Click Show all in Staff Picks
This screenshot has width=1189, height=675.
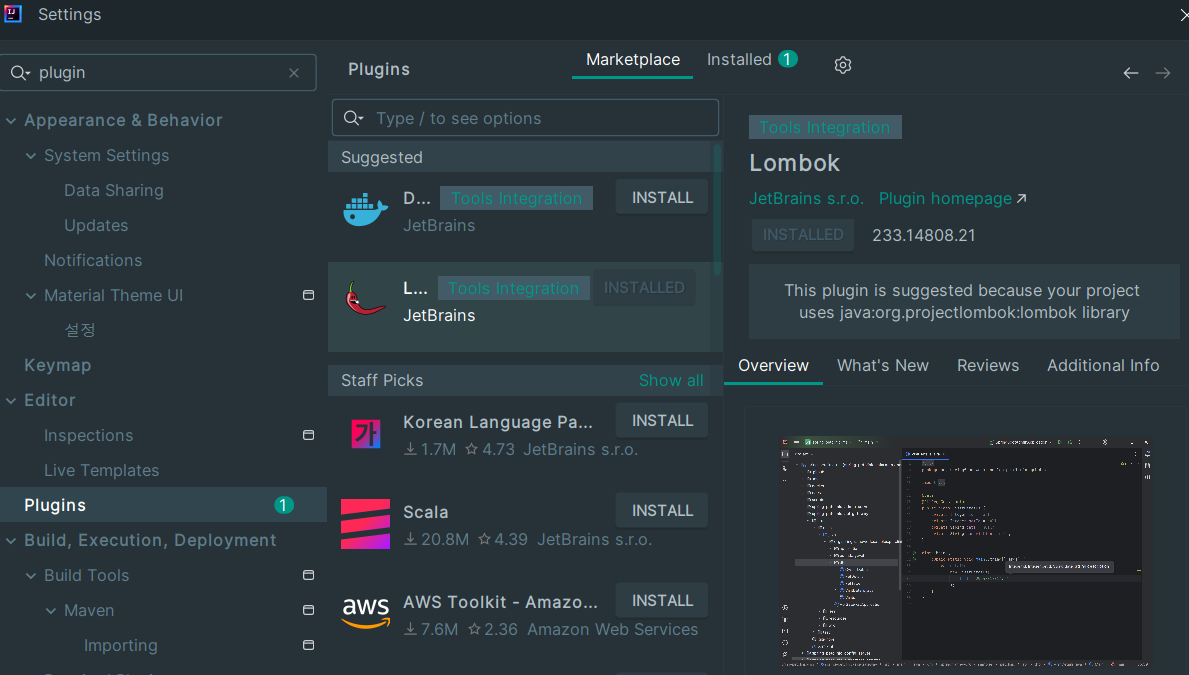tap(671, 381)
